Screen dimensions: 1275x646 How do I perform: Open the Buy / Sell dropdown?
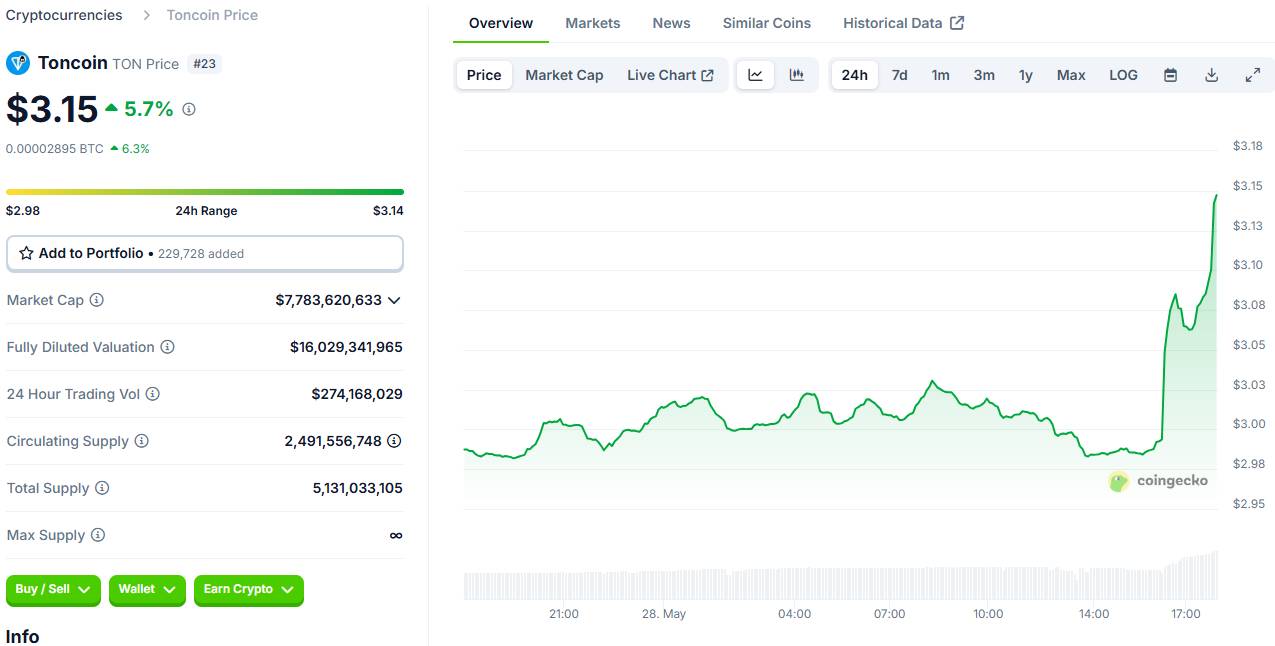click(x=53, y=590)
